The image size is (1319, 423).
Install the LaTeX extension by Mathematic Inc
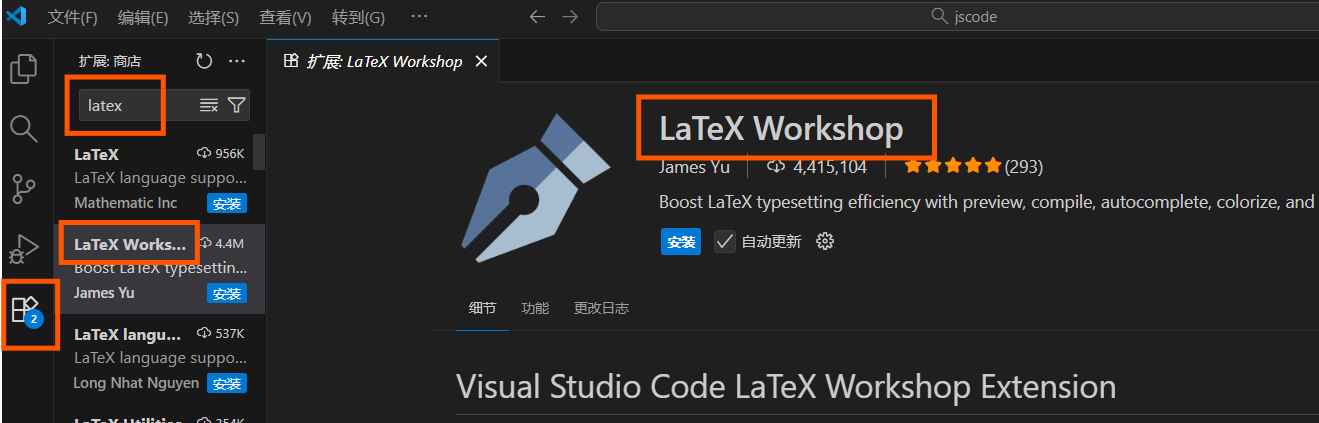click(227, 204)
